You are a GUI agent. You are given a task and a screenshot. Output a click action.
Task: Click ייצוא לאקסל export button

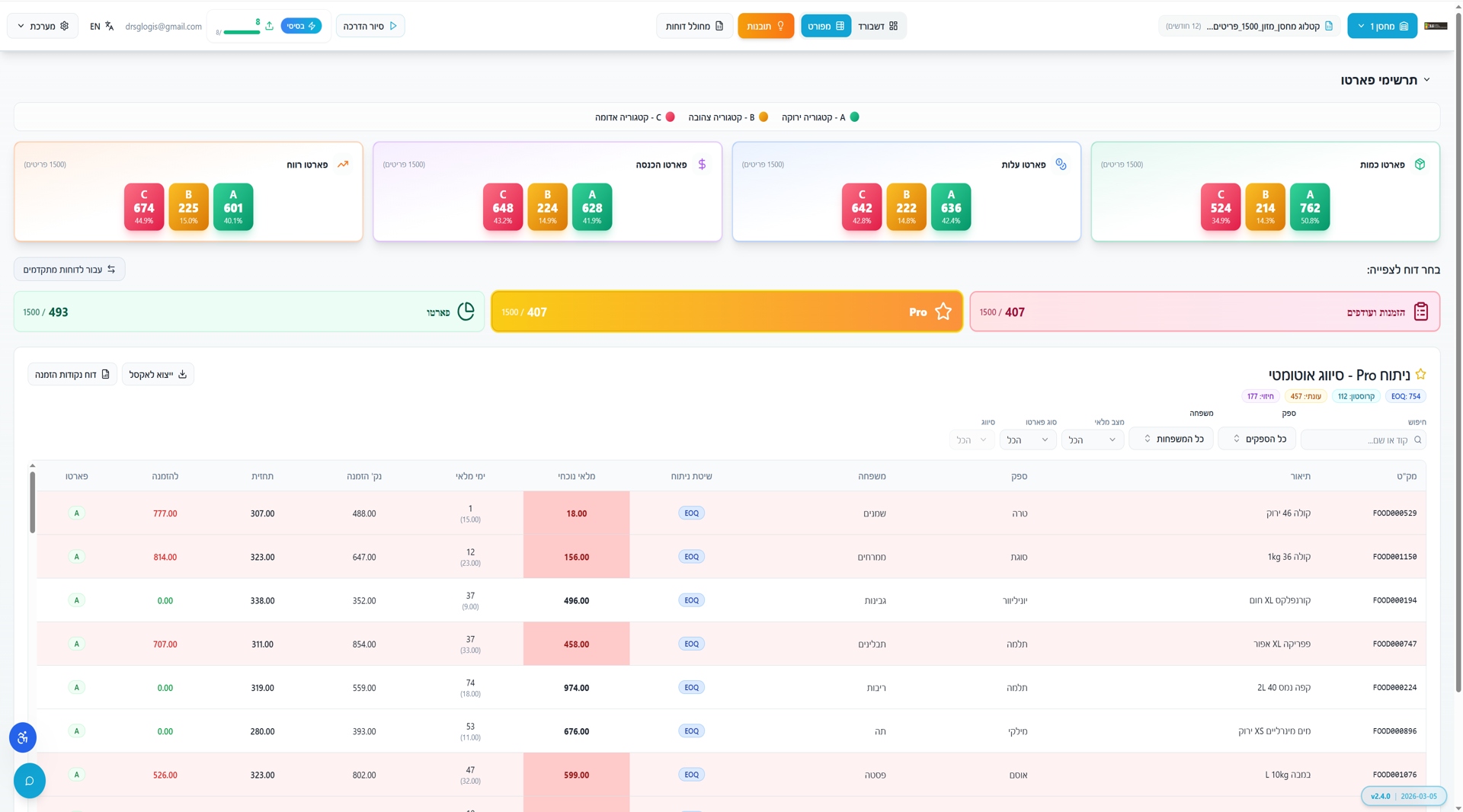(158, 375)
